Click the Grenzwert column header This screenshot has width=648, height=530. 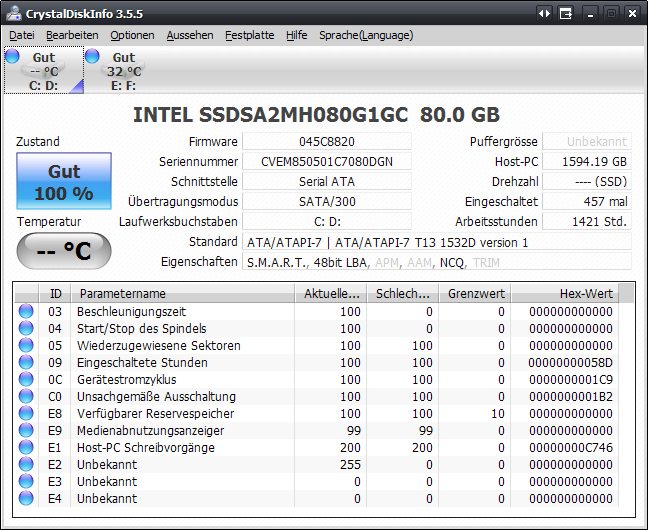pyautogui.click(x=475, y=294)
